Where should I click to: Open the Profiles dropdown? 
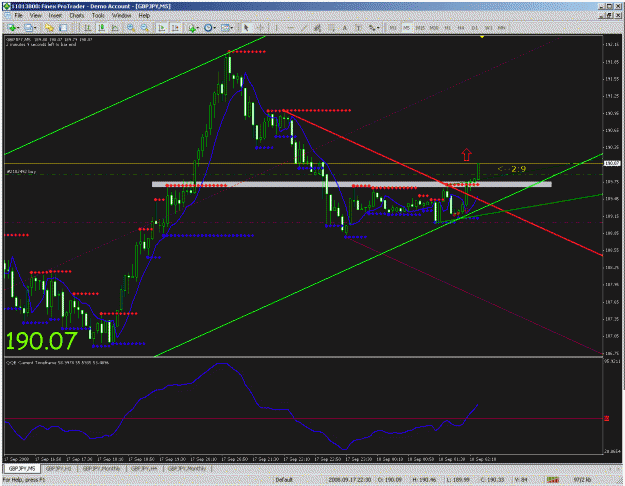(x=30, y=28)
